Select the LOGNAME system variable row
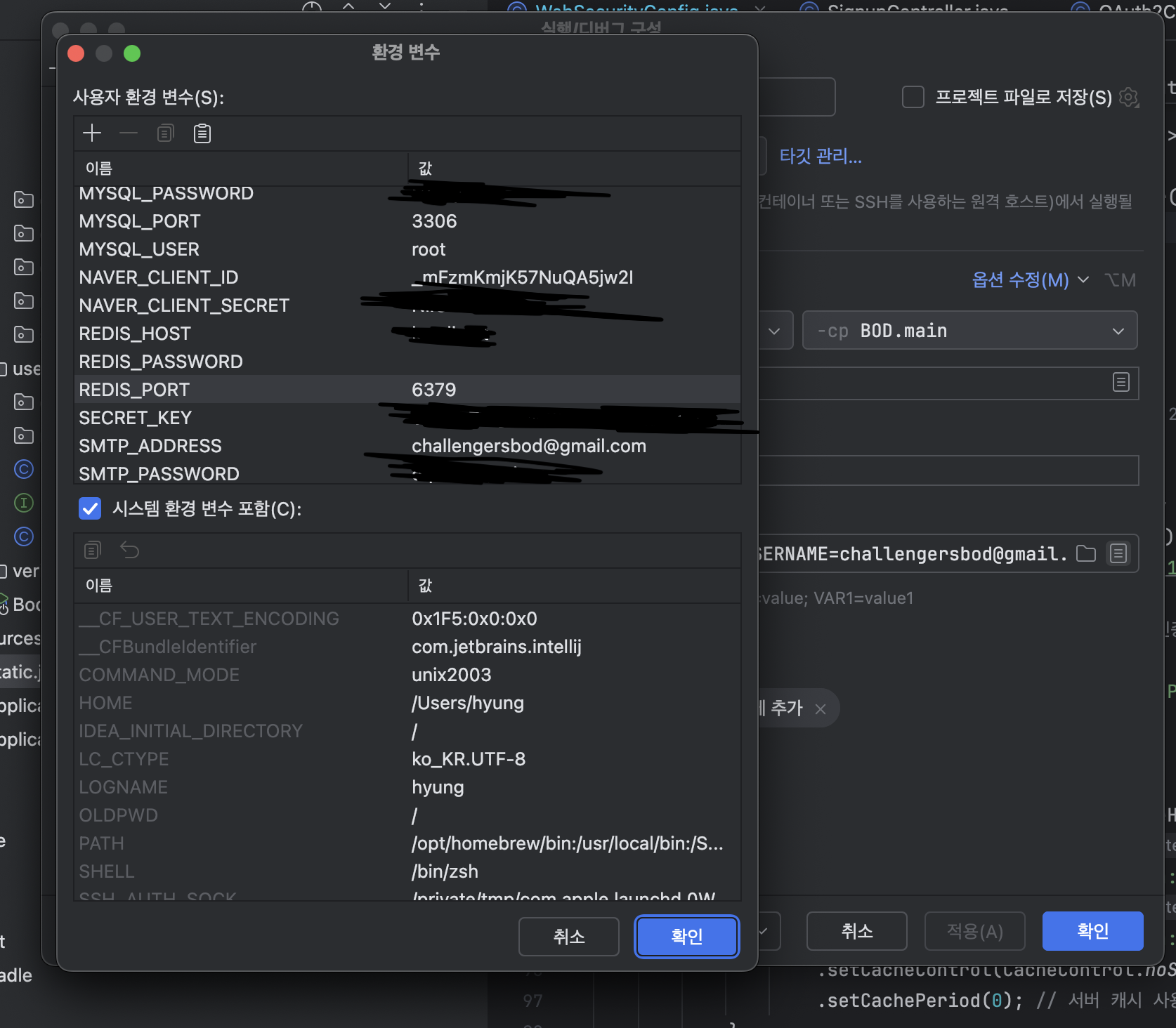This screenshot has width=1176, height=1028. (x=407, y=787)
